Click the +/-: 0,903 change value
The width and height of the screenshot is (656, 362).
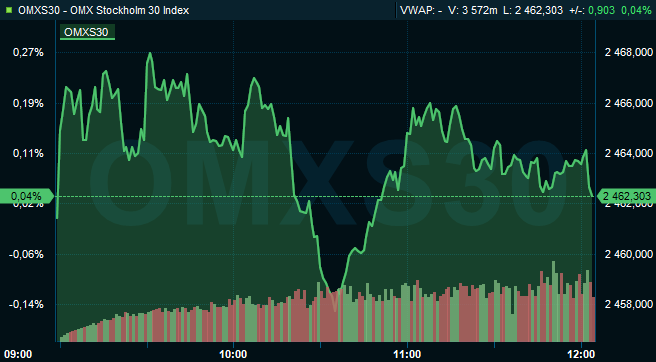(592, 10)
